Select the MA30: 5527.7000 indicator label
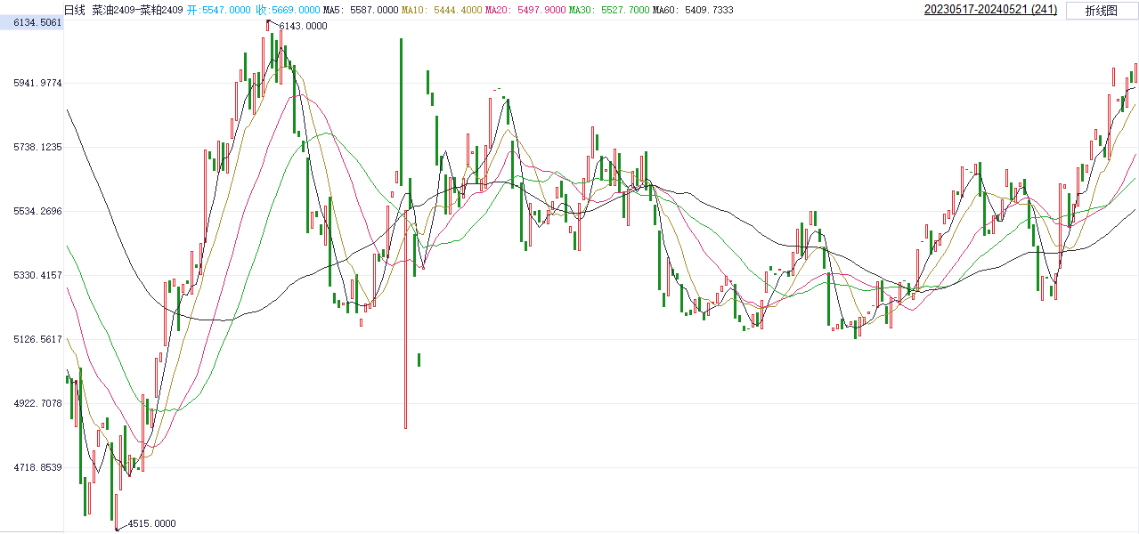1139x534 pixels. coord(607,10)
